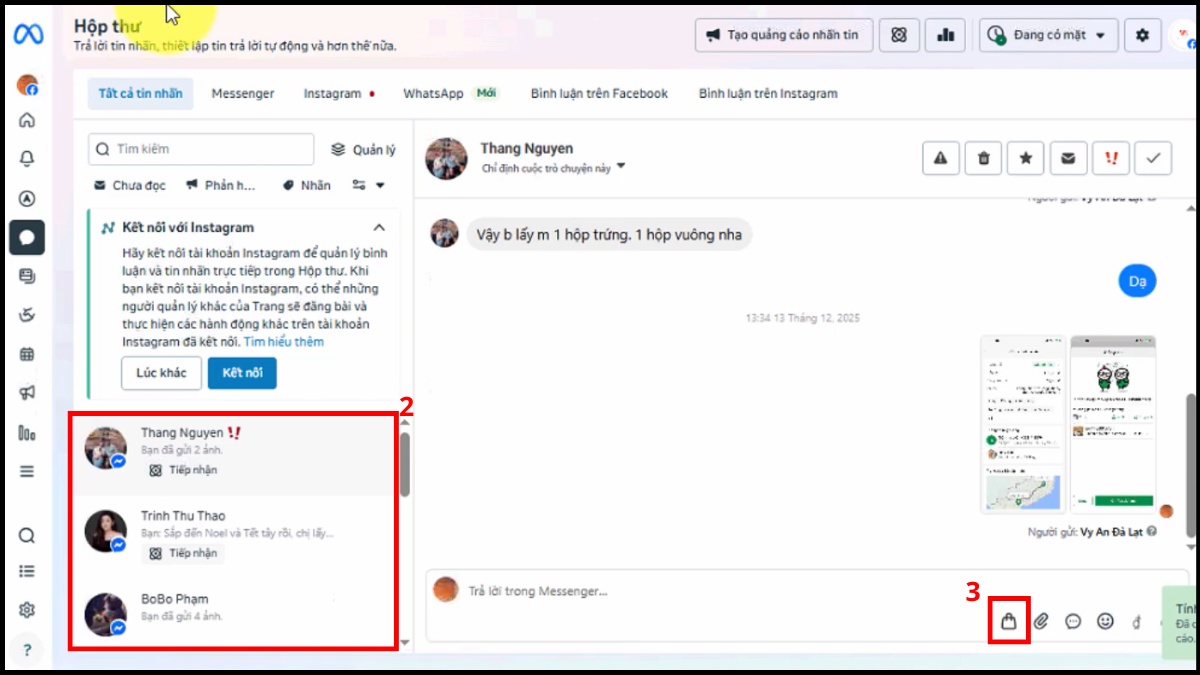Screen dimensions: 1200x675
Task: Open Bình luận trên Instagram tab
Action: (768, 93)
